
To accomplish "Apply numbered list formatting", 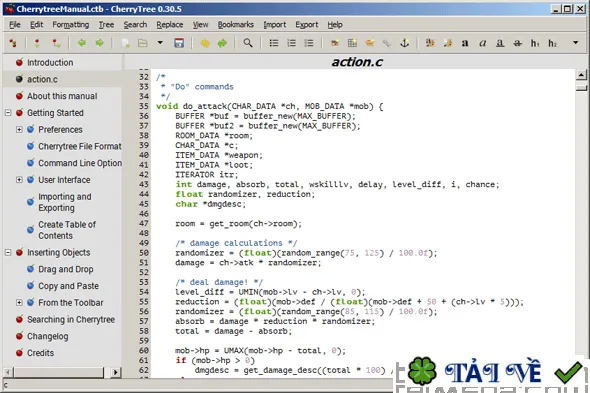I will click(292, 43).
